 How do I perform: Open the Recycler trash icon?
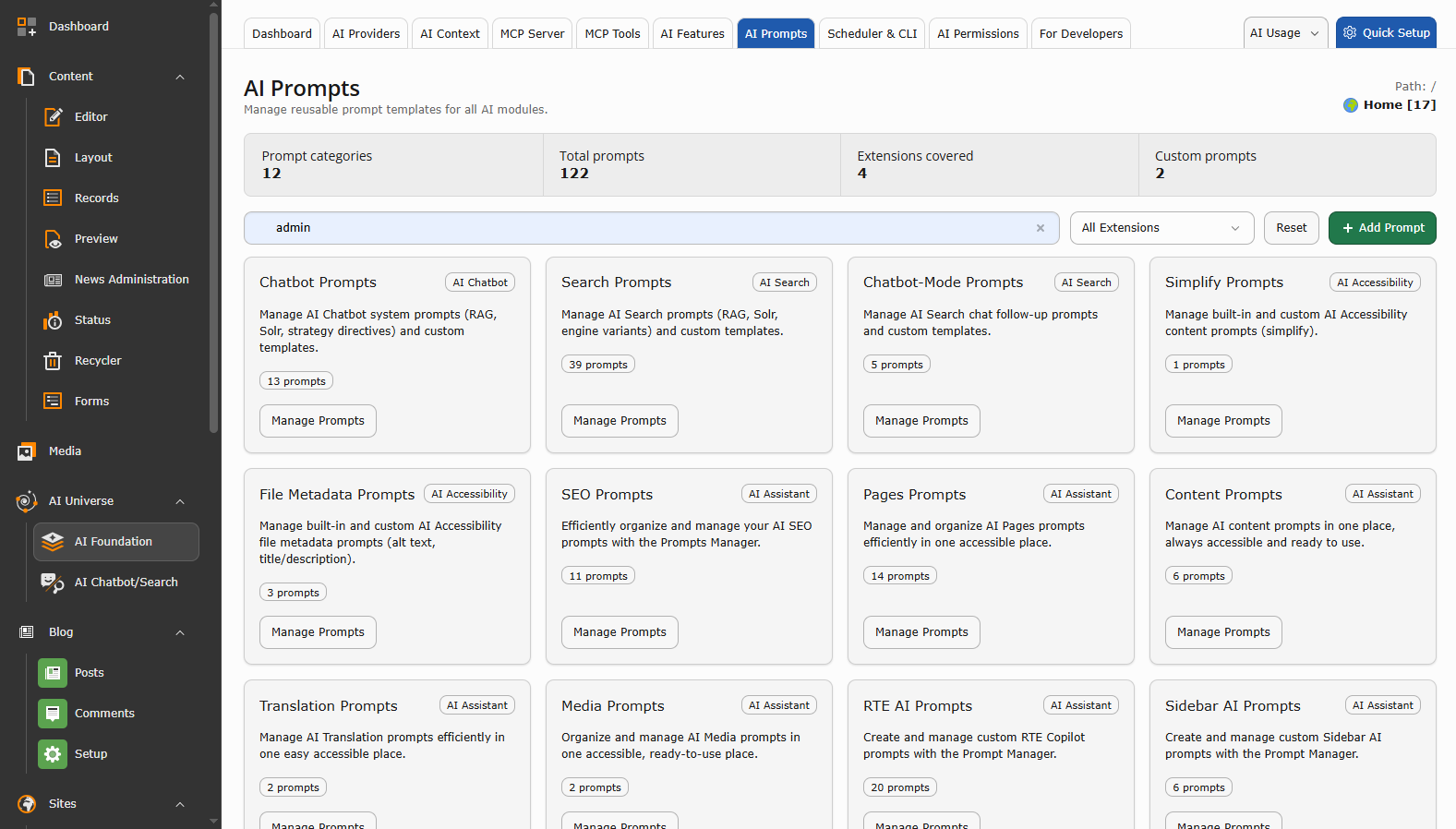point(54,361)
